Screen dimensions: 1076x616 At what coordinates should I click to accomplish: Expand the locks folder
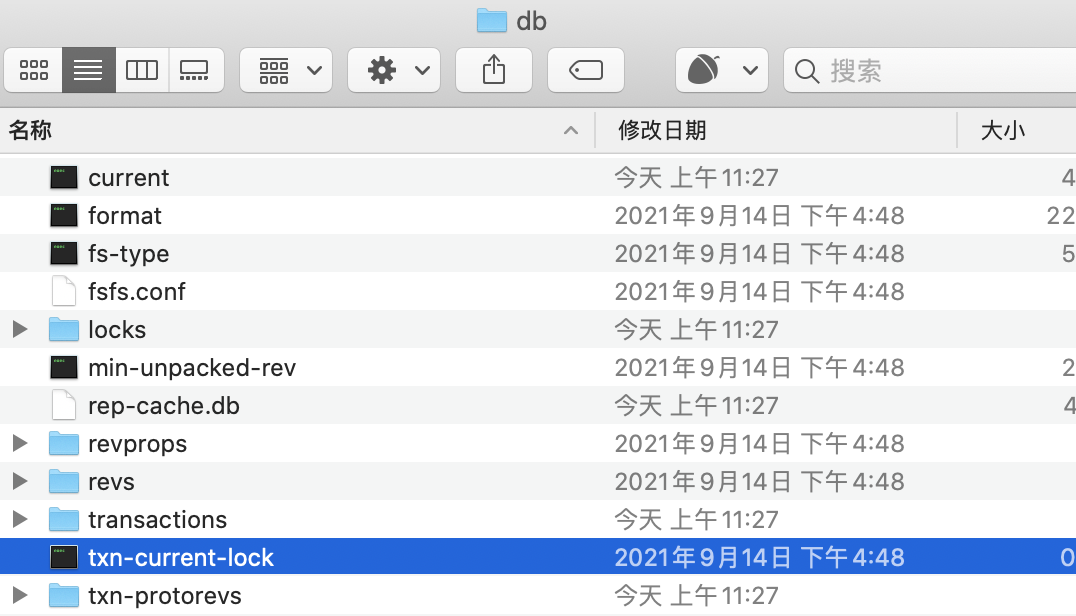tap(20, 329)
